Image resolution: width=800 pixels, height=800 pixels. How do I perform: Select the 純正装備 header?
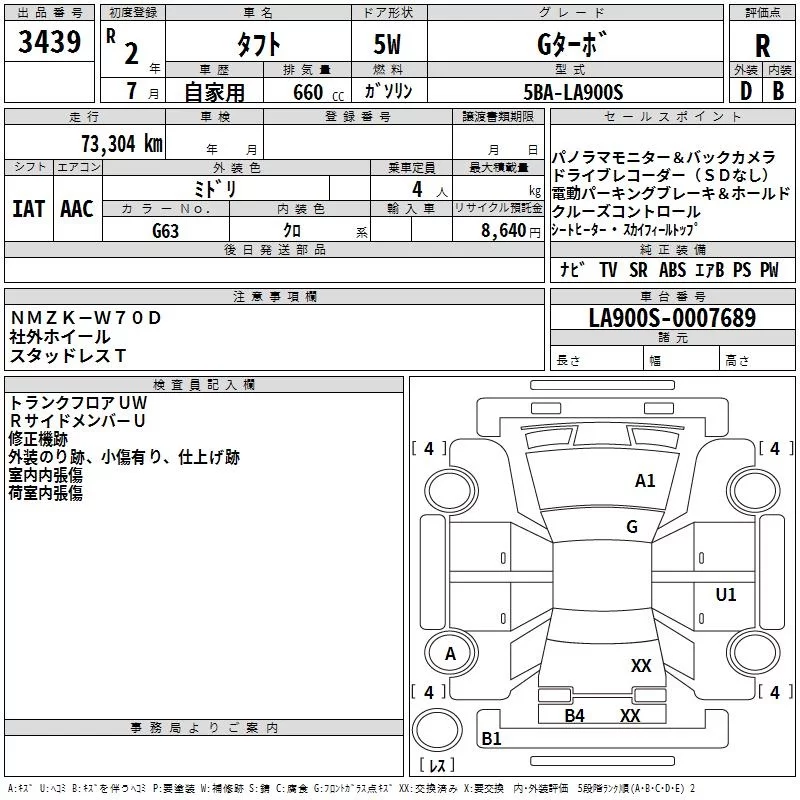(x=673, y=250)
